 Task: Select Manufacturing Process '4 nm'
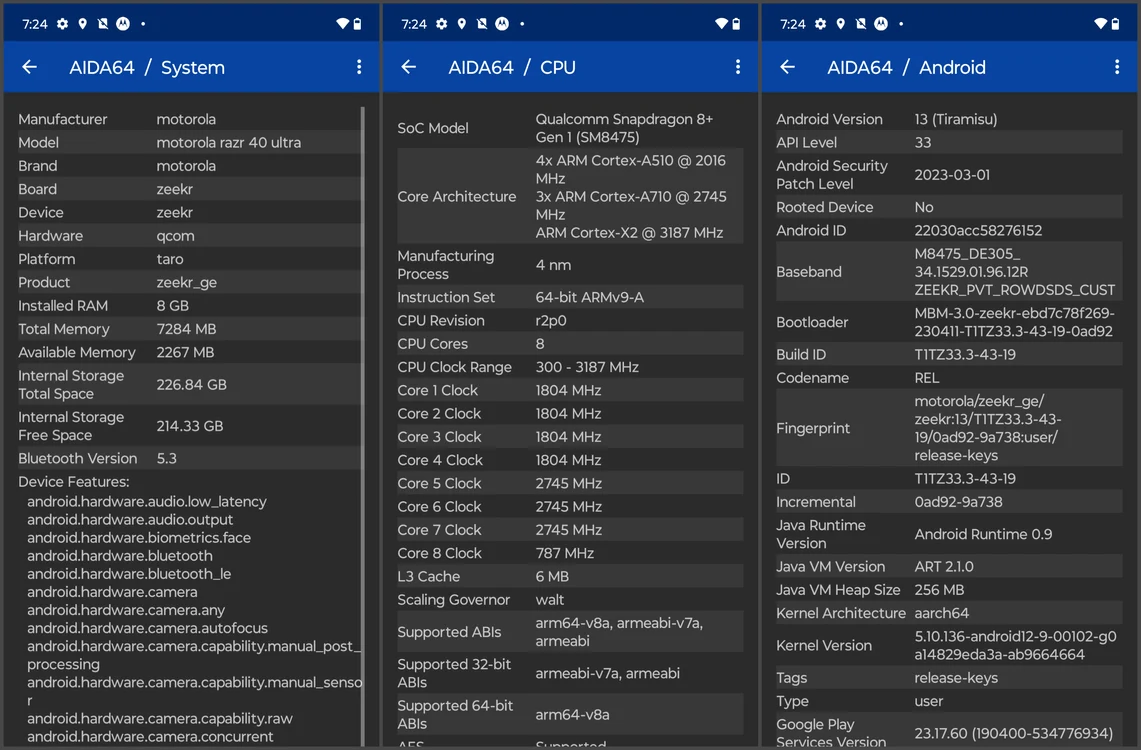(570, 265)
